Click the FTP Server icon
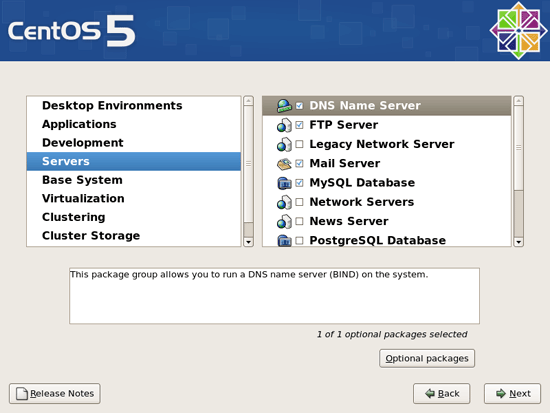Screen dimensions: 550x413 [284, 125]
